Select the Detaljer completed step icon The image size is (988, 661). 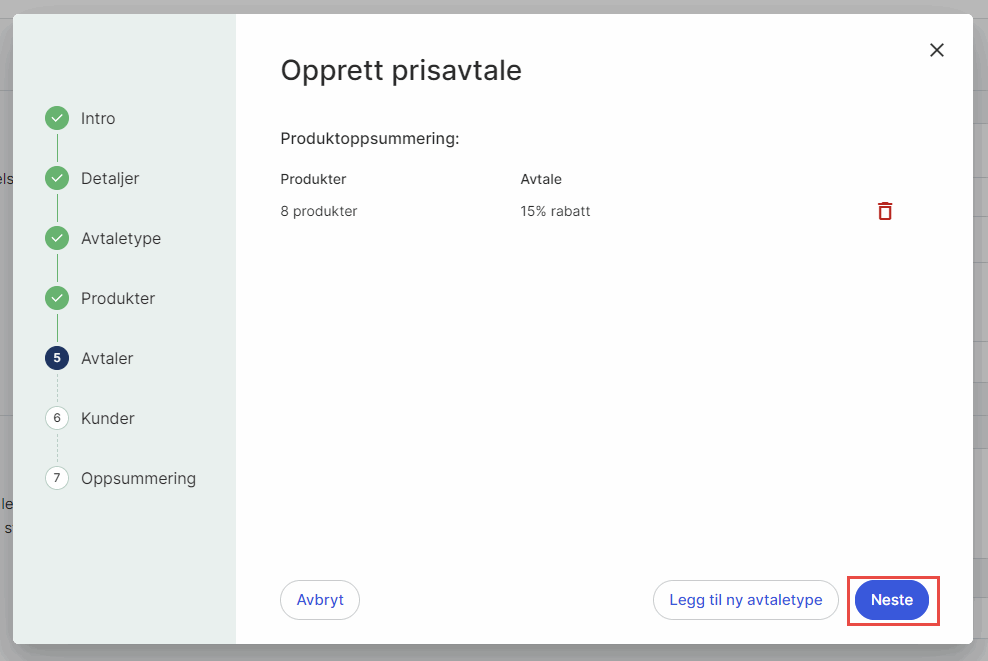57,178
